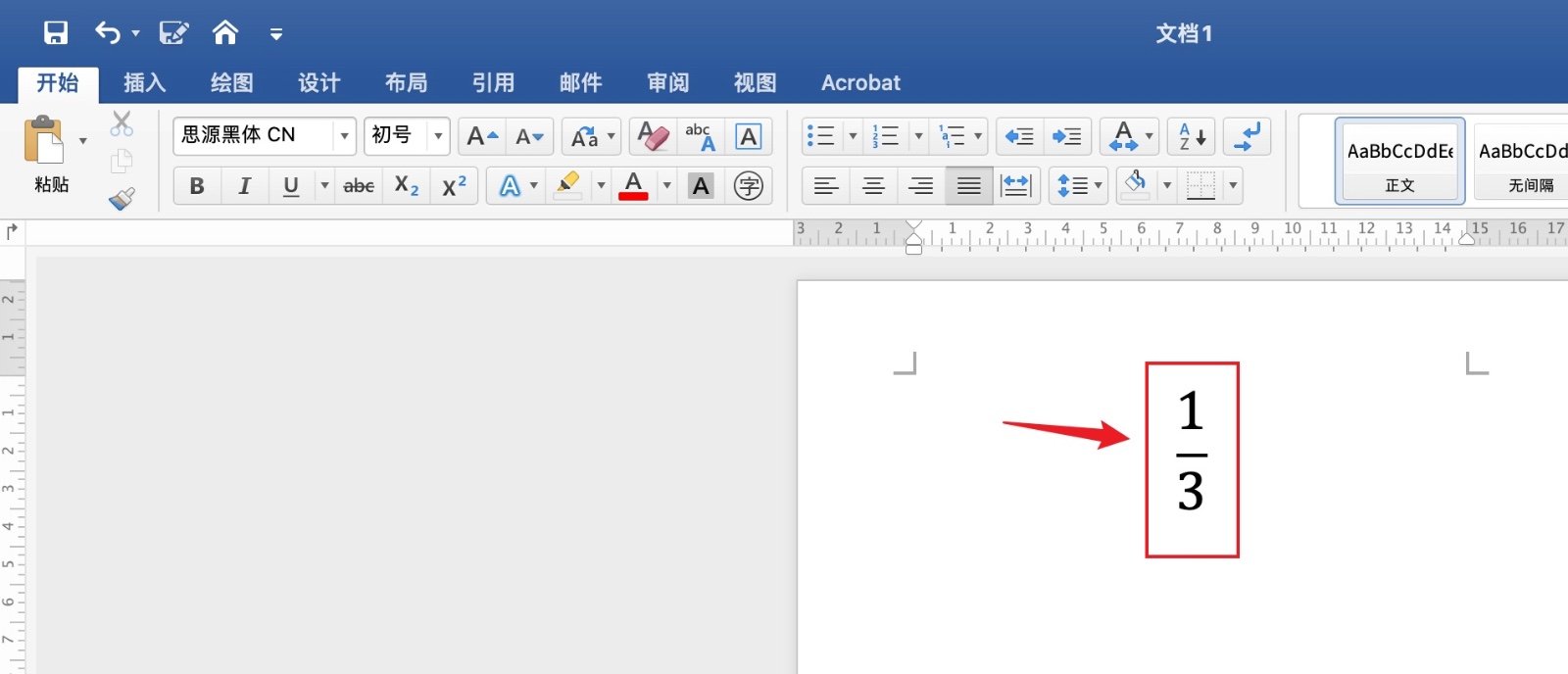The height and width of the screenshot is (674, 1568).
Task: Increase the paragraph indent
Action: (1066, 136)
